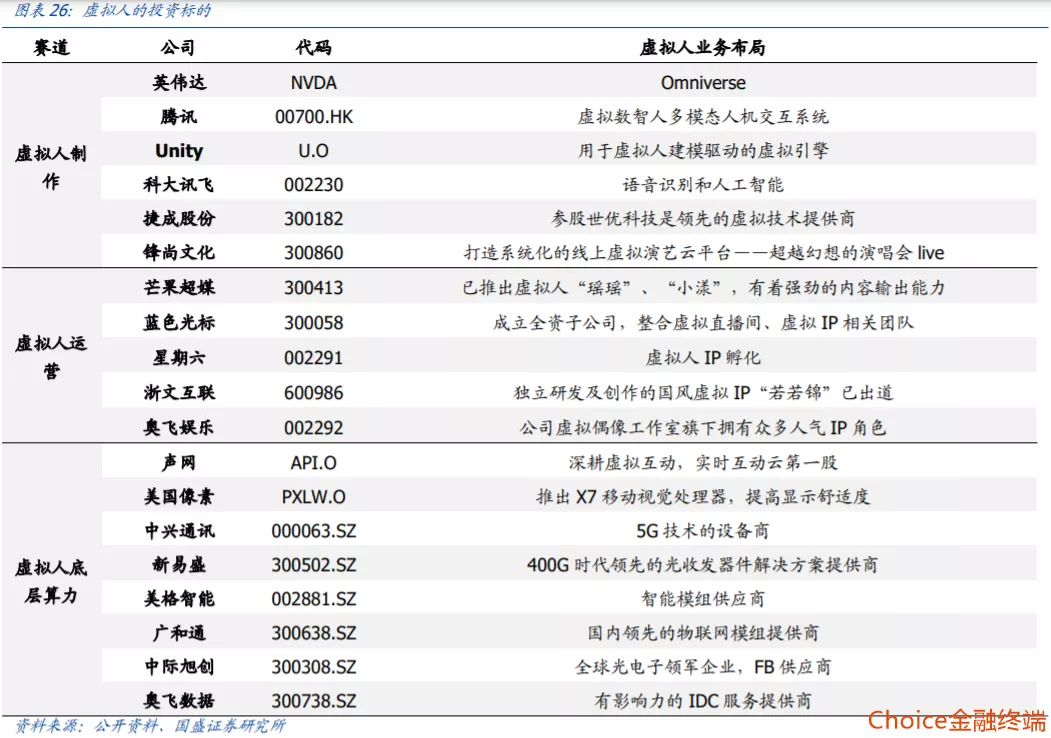The height and width of the screenshot is (738, 1051).
Task: Click the text '国内领先的物联网模组提供商'
Action: (703, 633)
